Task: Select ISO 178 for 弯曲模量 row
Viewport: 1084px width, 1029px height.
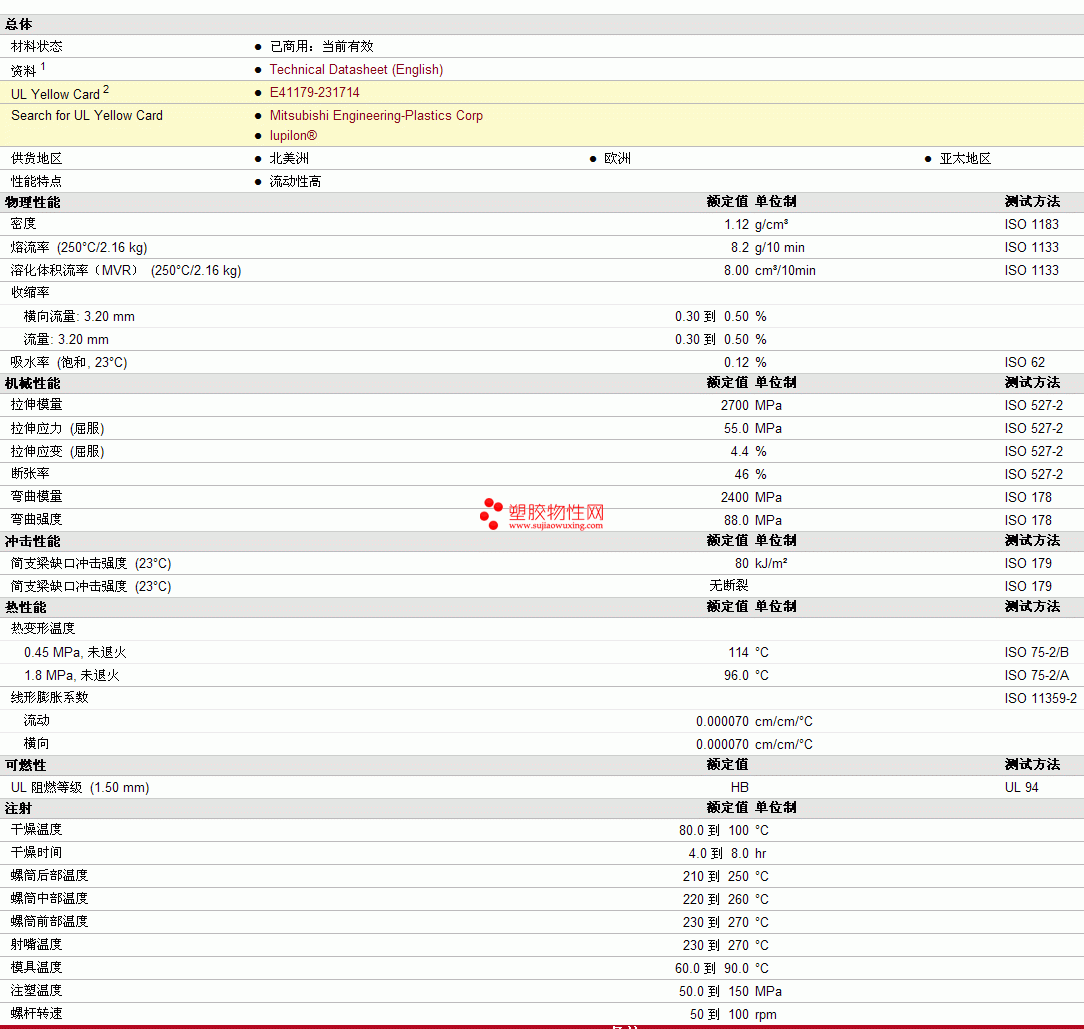Action: 1028,497
